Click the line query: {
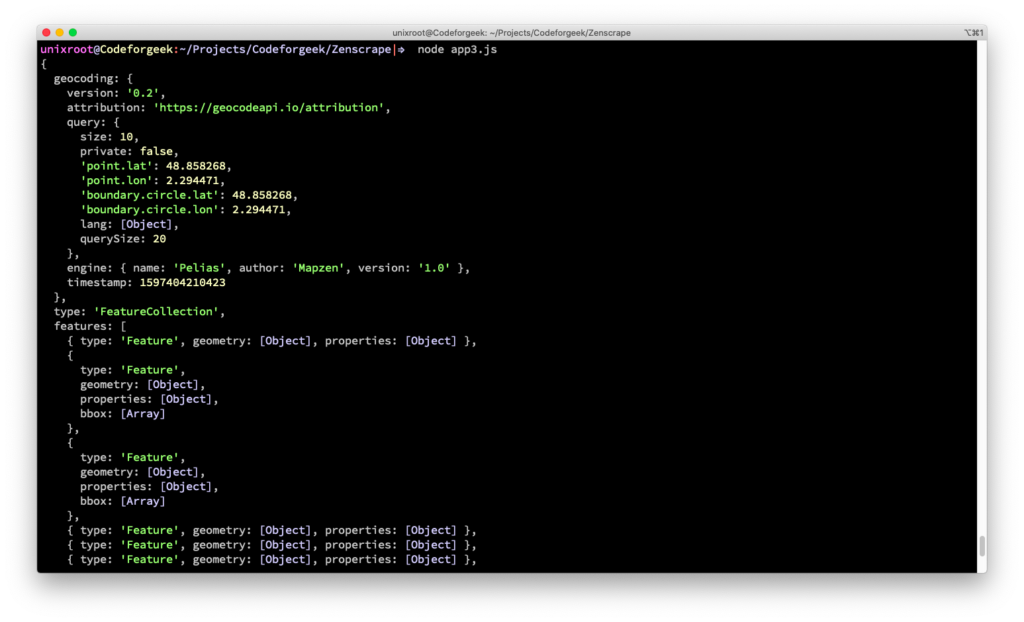1024x622 pixels. 93,122
